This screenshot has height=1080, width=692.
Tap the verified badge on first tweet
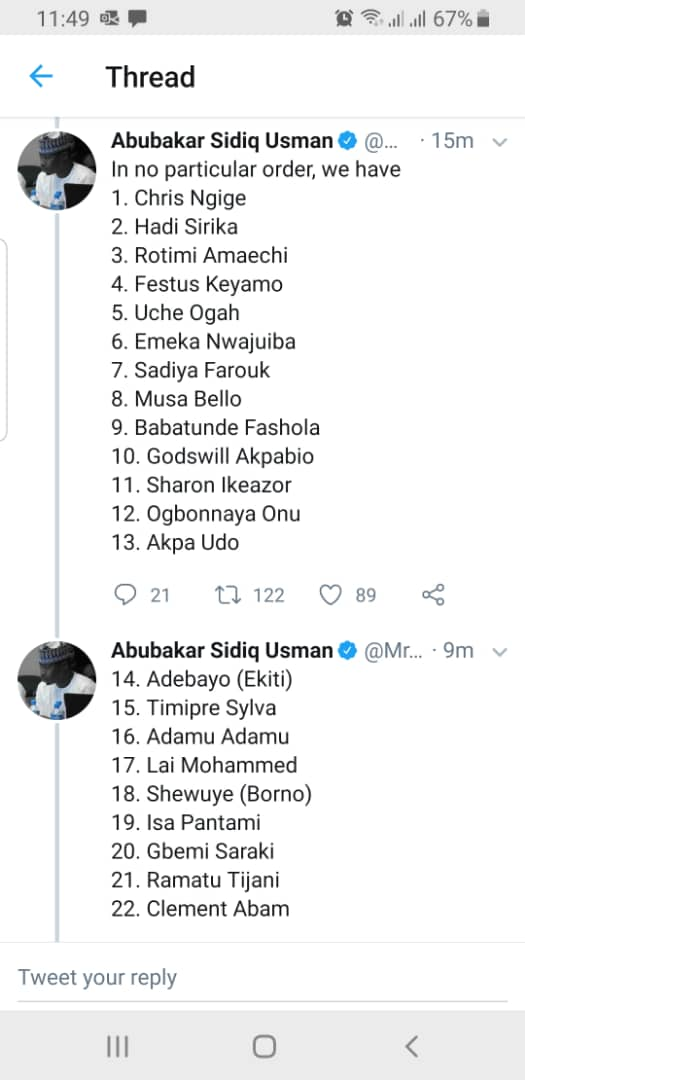point(348,141)
